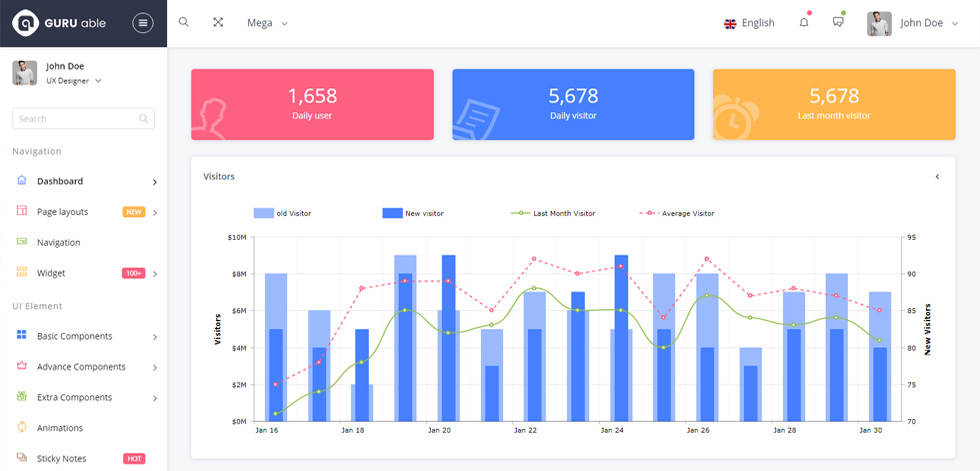This screenshot has width=980, height=471.
Task: Click the Page layouts icon
Action: (x=22, y=211)
